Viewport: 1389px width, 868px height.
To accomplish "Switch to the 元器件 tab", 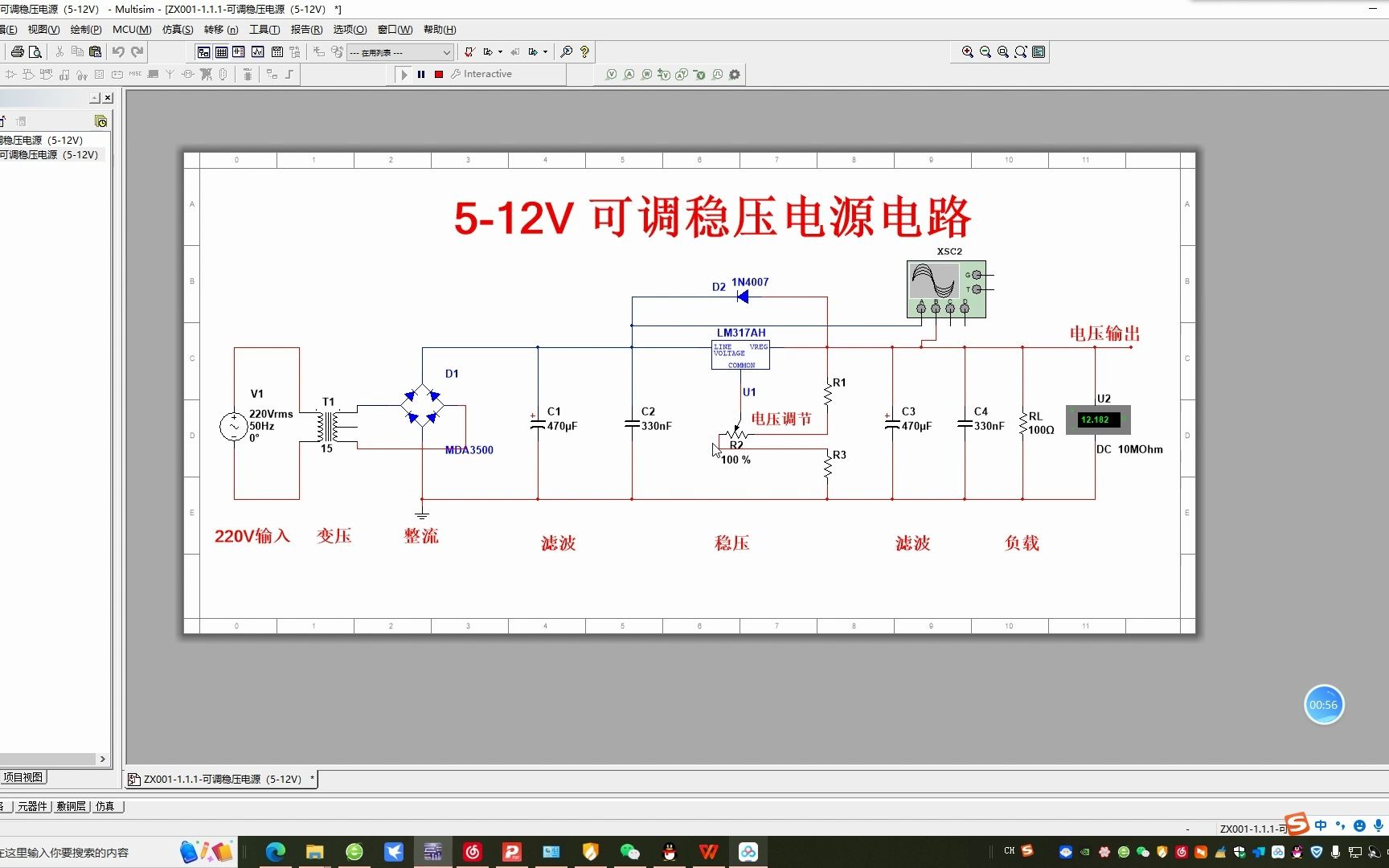I will 32,806.
